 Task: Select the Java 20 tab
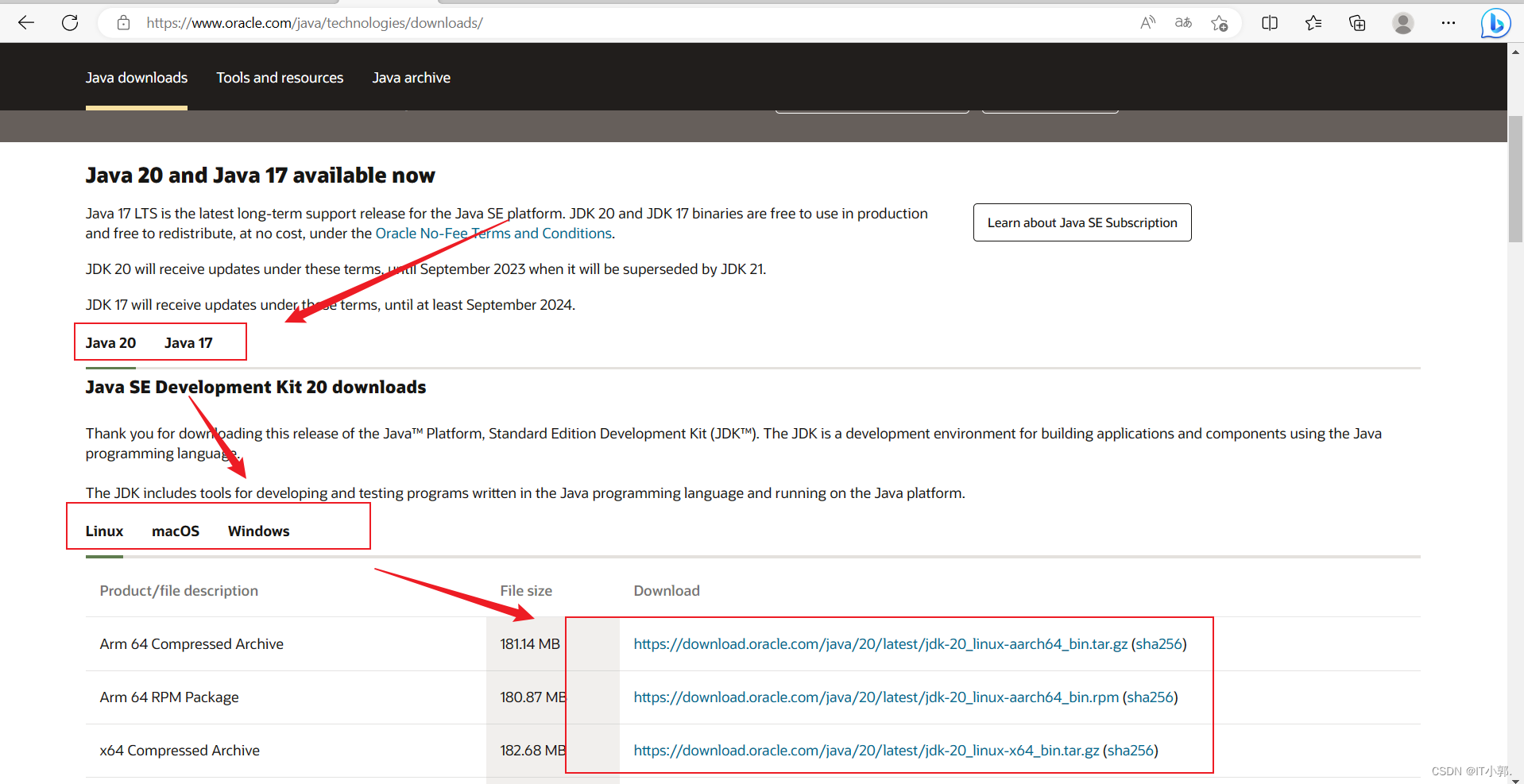coord(110,343)
